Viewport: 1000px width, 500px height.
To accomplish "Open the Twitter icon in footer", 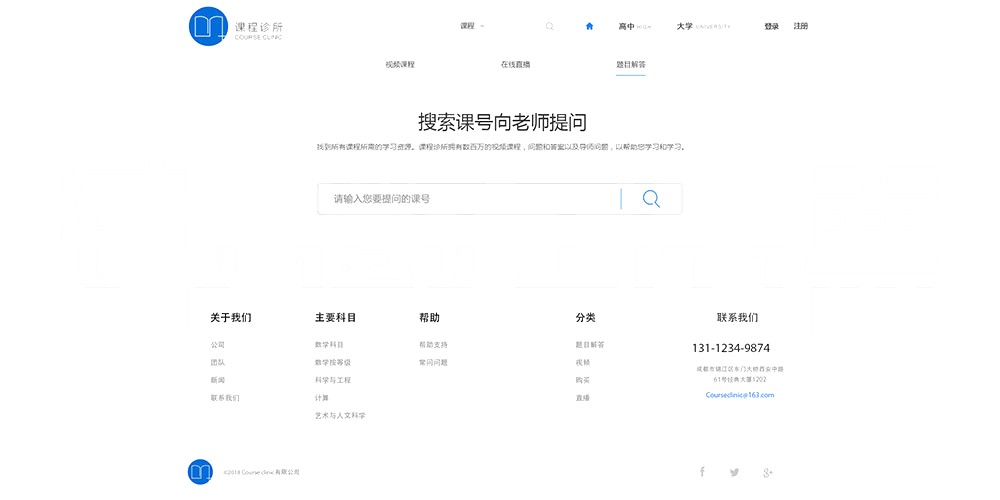I will pos(734,472).
